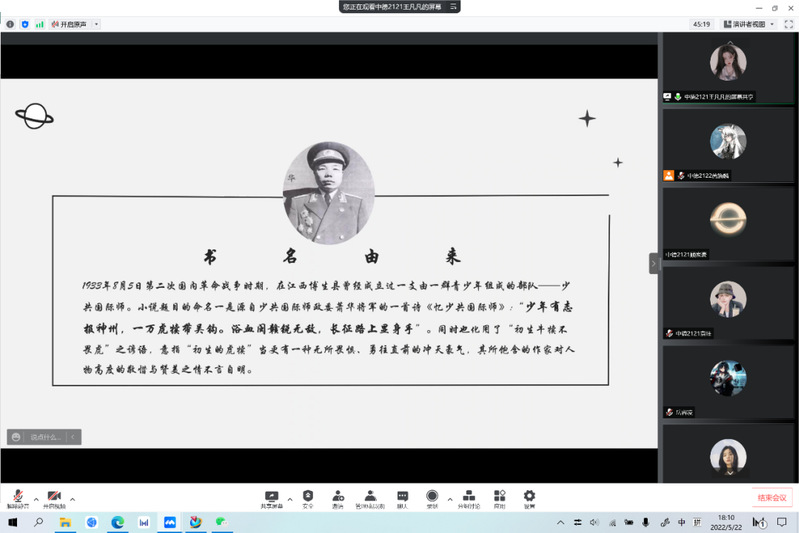Image resolution: width=799 pixels, height=533 pixels.
Task: Open share screen options arrow
Action: click(x=290, y=498)
